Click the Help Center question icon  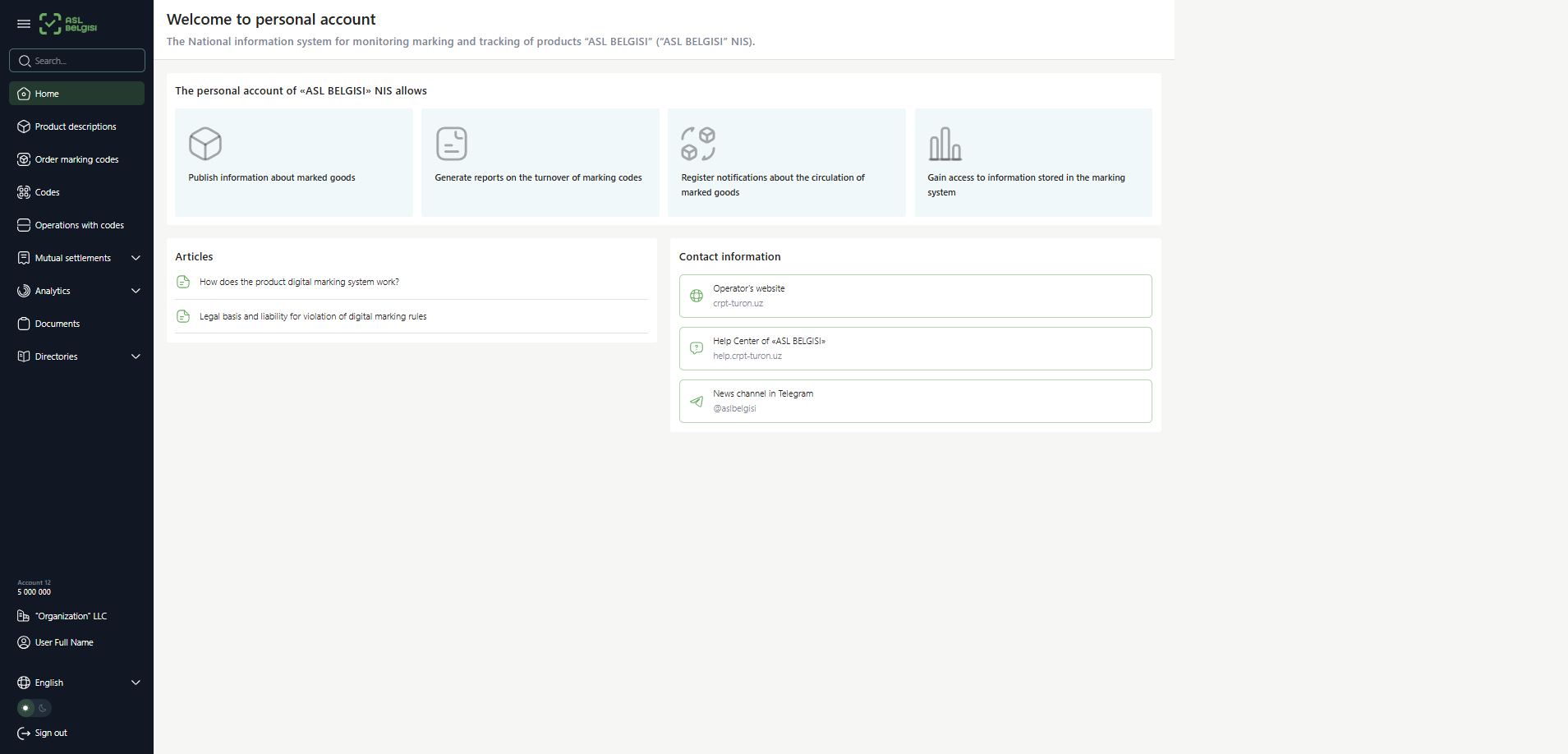(x=697, y=348)
